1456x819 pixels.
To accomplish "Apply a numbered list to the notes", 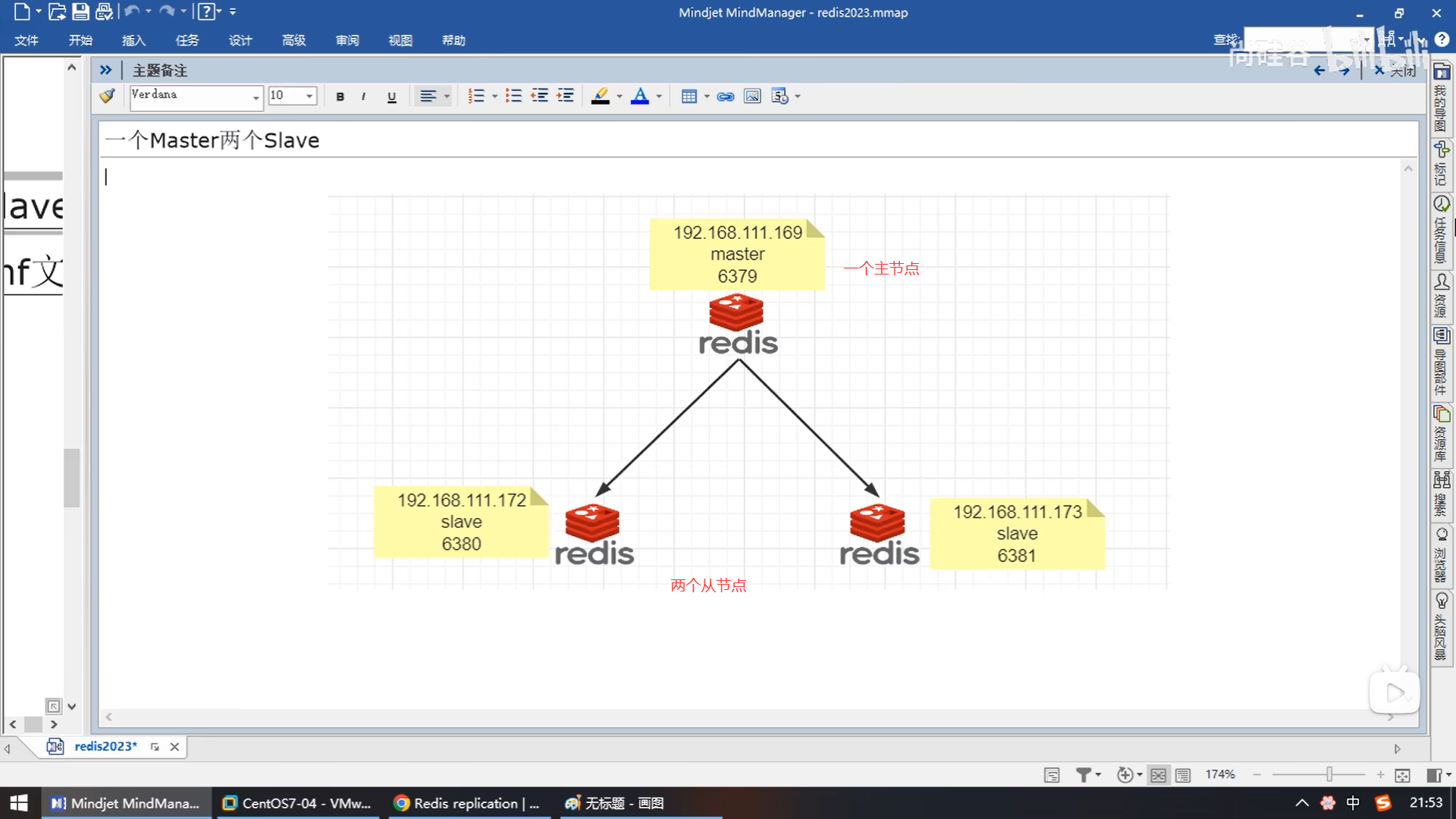I will [475, 96].
